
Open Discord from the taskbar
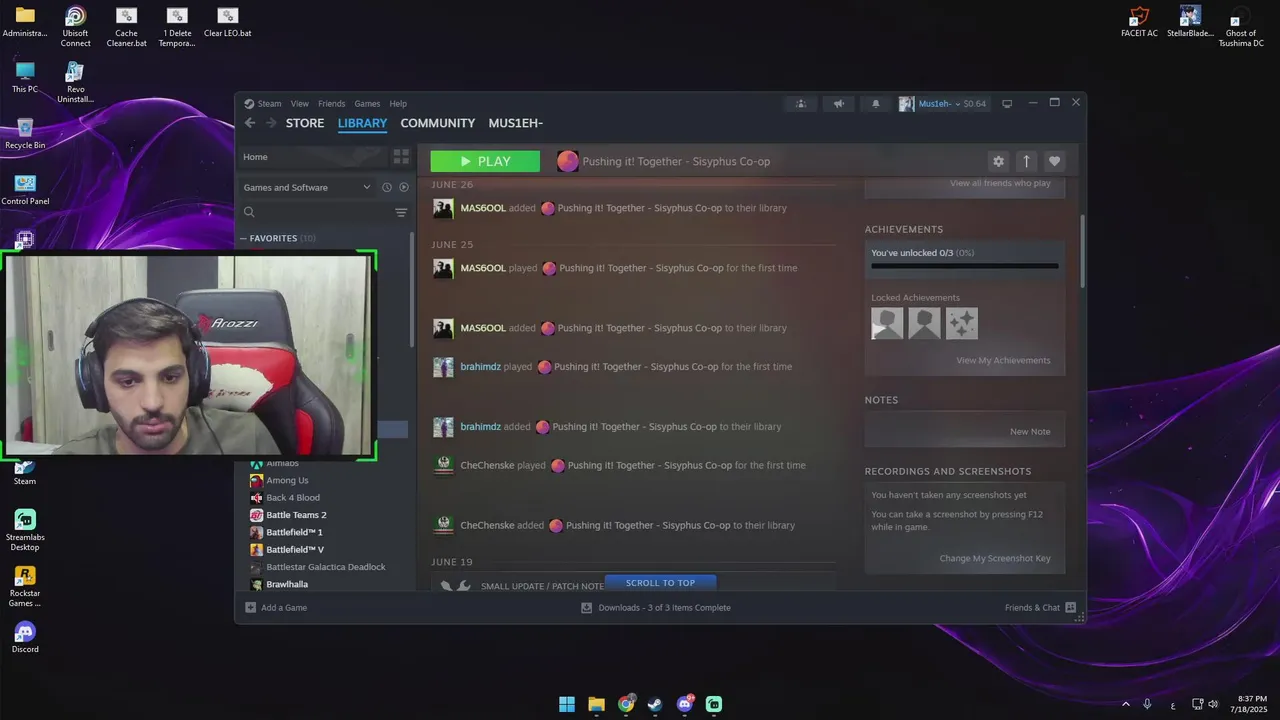(685, 704)
